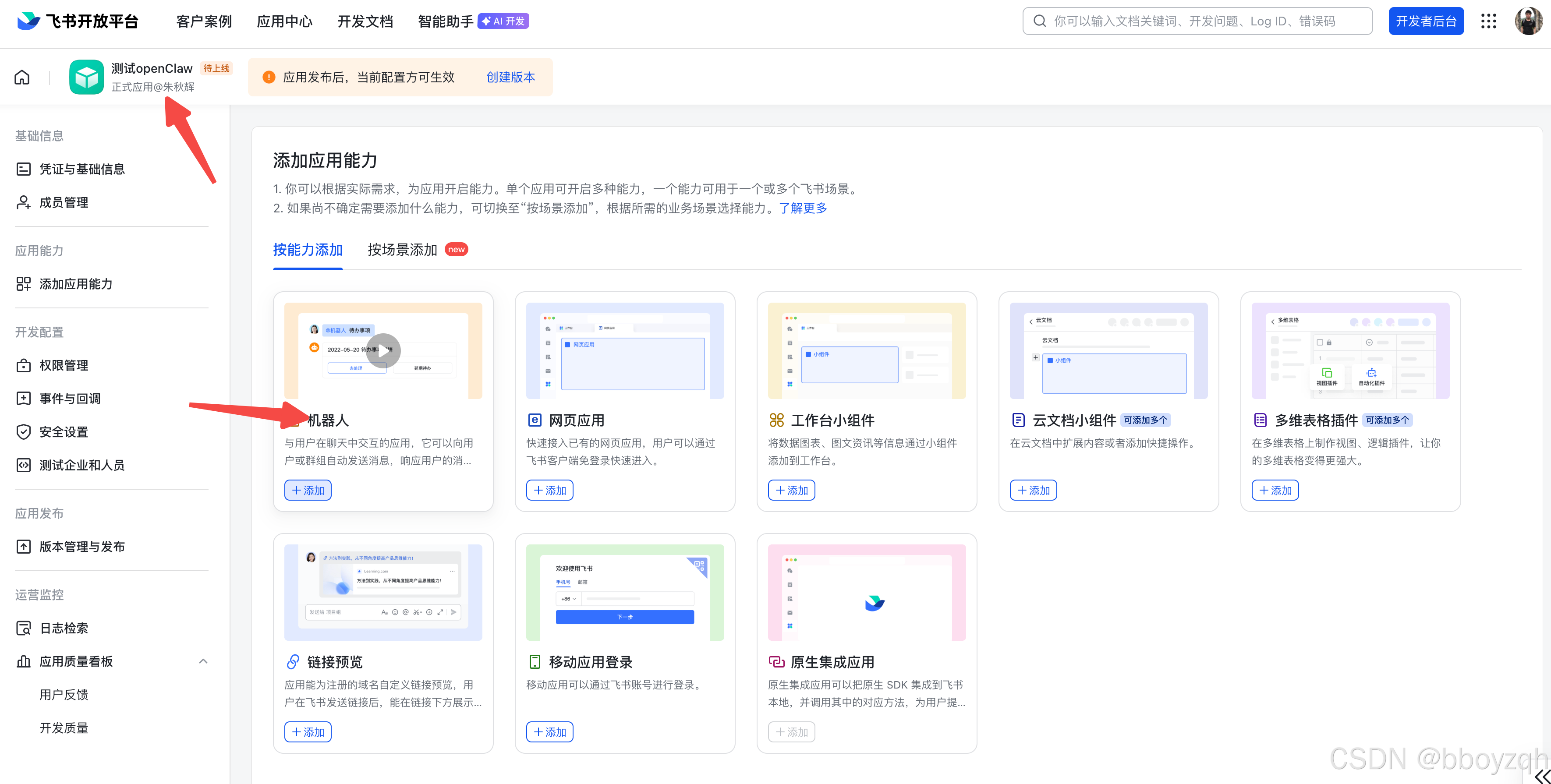The image size is (1551, 784).
Task: Switch to 按场景添加 tab
Action: (402, 250)
